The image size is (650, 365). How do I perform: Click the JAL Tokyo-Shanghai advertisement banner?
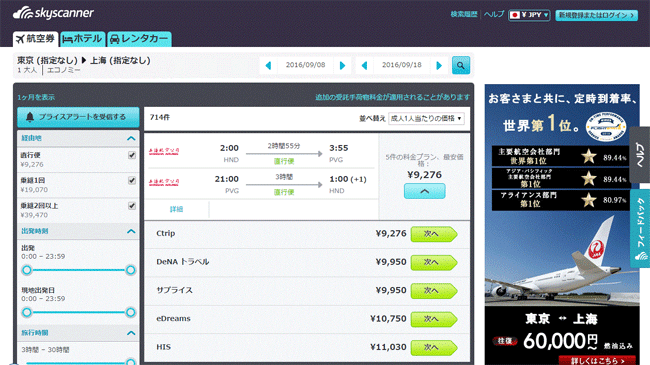pyautogui.click(x=562, y=224)
